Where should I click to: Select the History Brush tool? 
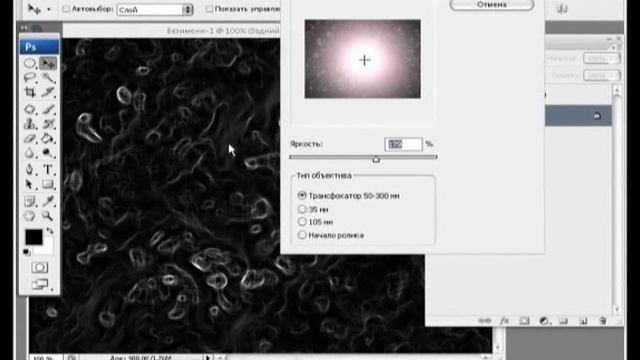click(x=48, y=124)
